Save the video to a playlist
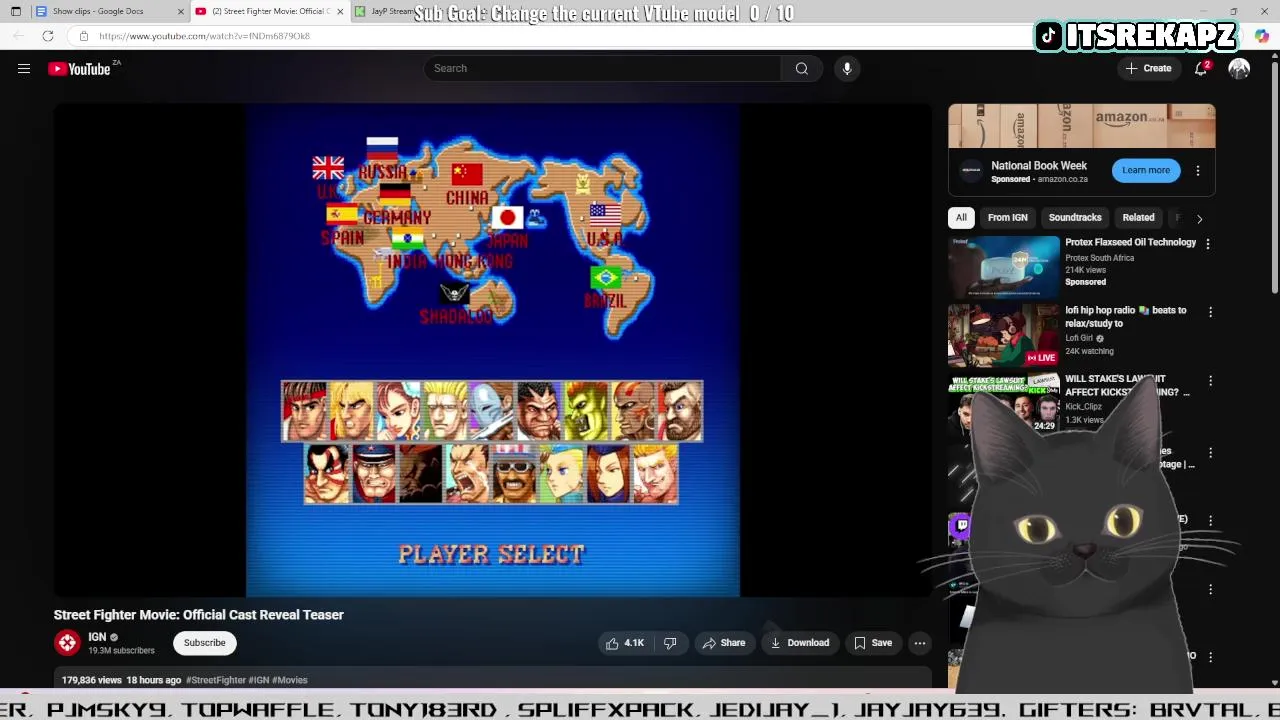Screen dimensions: 1280x720 click(872, 643)
